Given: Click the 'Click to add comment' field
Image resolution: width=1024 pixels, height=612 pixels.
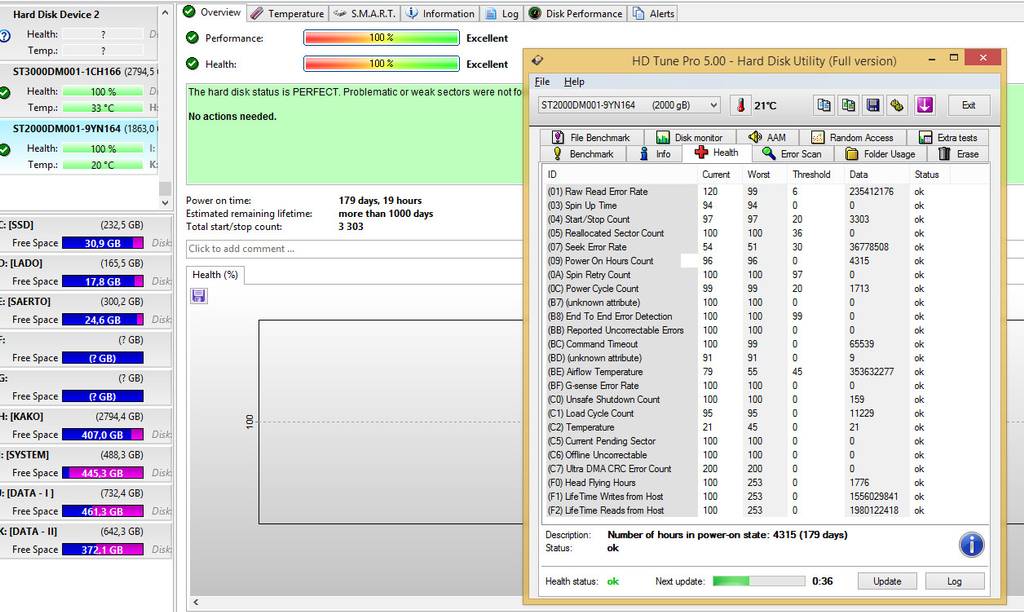Looking at the screenshot, I should pyautogui.click(x=355, y=249).
